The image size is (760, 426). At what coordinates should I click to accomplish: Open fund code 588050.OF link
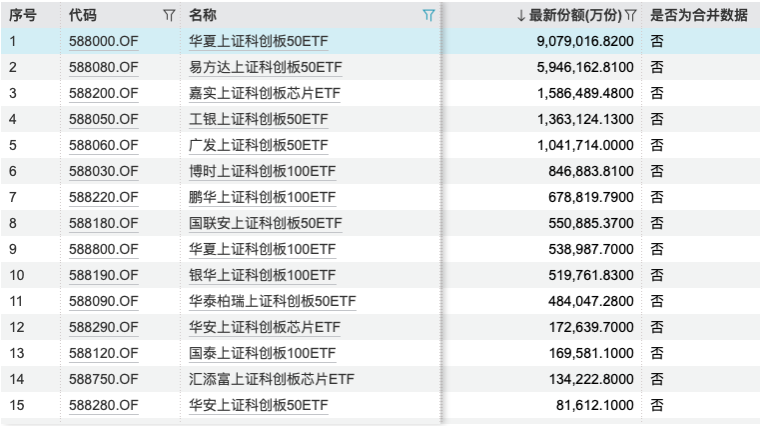coord(104,119)
